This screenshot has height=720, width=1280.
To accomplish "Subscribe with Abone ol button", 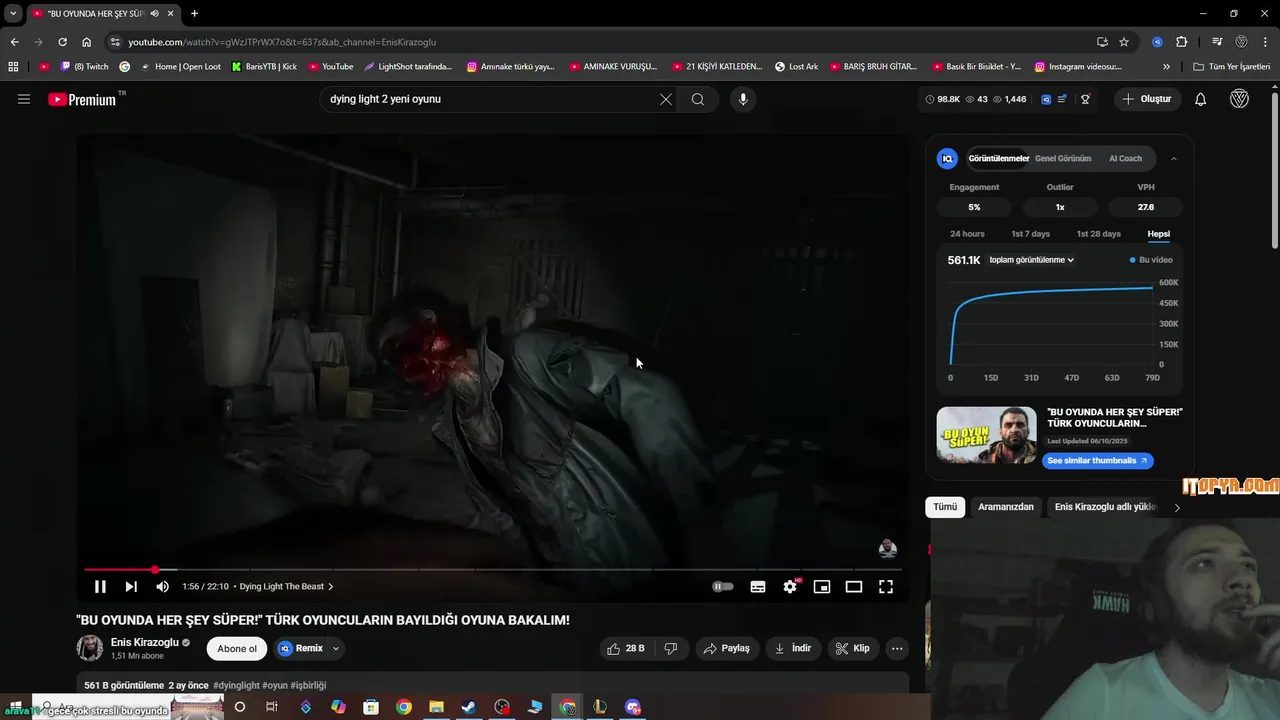I will (x=237, y=648).
